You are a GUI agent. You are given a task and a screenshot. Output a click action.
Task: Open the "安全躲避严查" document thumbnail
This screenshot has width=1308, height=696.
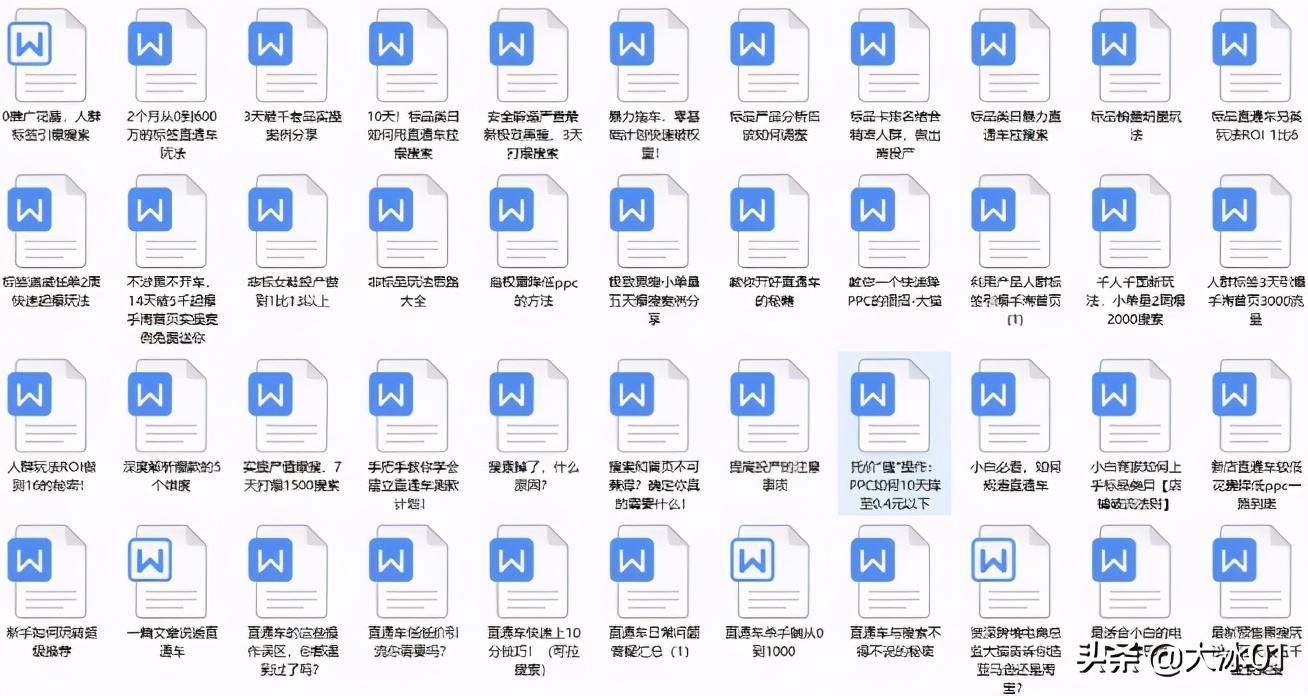click(529, 55)
